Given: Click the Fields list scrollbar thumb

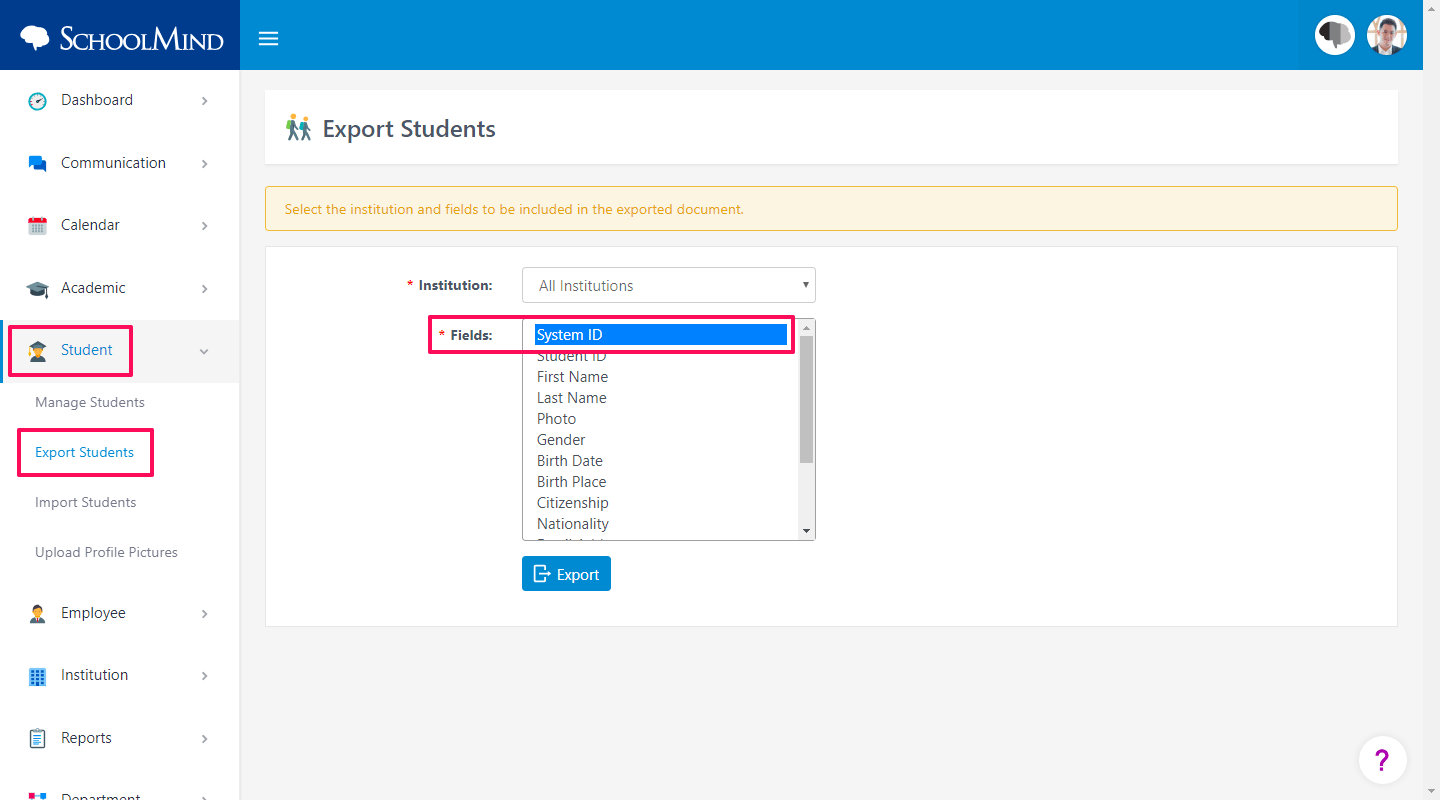Looking at the screenshot, I should pos(806,399).
